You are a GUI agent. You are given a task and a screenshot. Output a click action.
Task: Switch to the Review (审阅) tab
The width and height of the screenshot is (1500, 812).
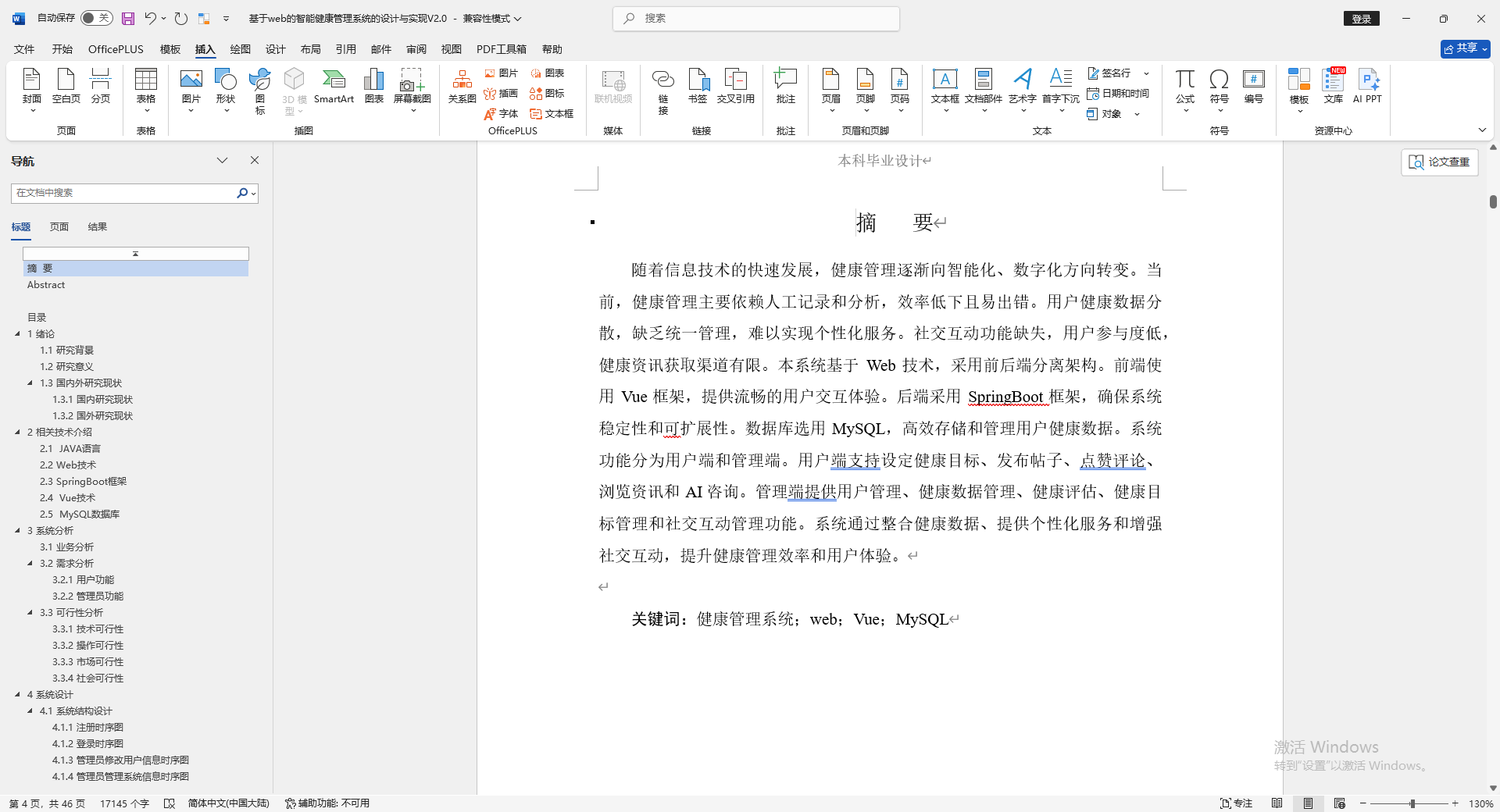click(416, 49)
